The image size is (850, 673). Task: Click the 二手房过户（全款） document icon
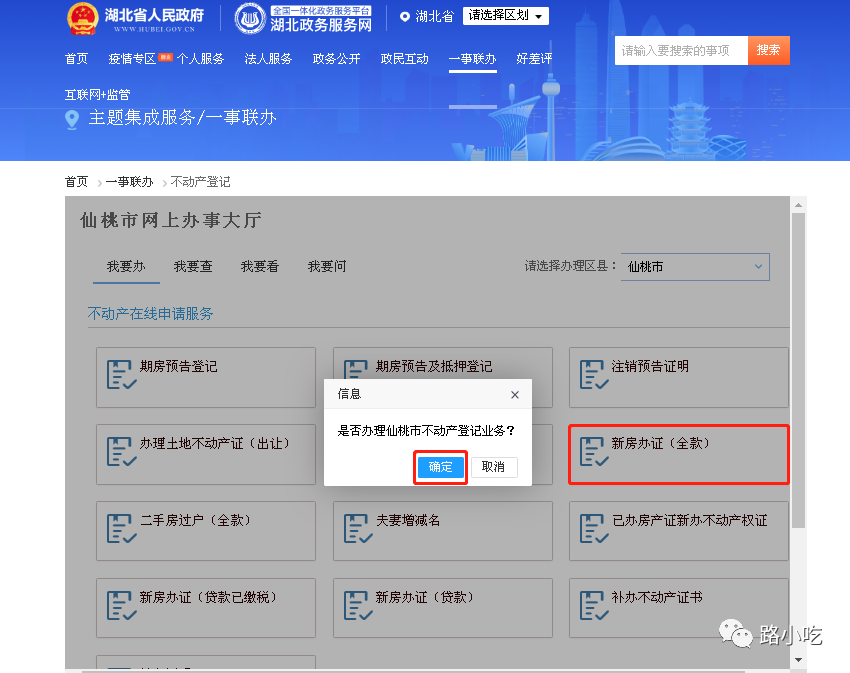pos(121,529)
